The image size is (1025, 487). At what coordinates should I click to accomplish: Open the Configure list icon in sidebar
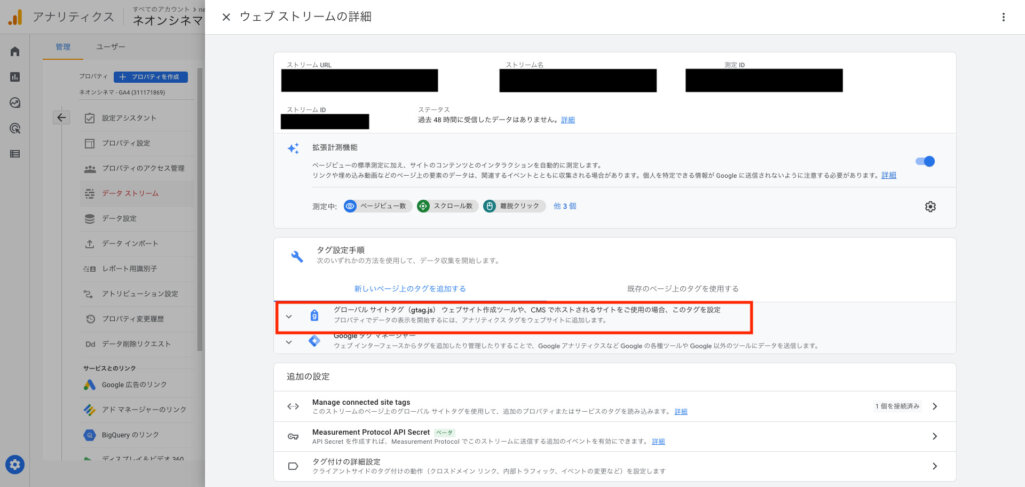14,154
